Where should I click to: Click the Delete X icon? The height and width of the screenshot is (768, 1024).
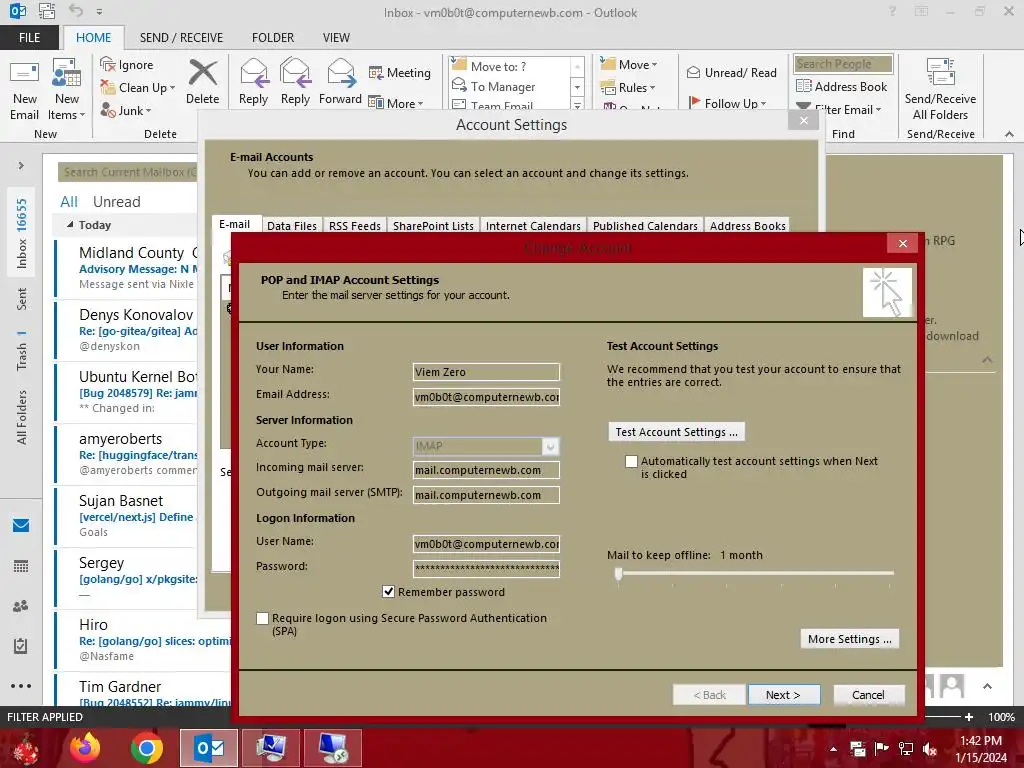point(202,72)
